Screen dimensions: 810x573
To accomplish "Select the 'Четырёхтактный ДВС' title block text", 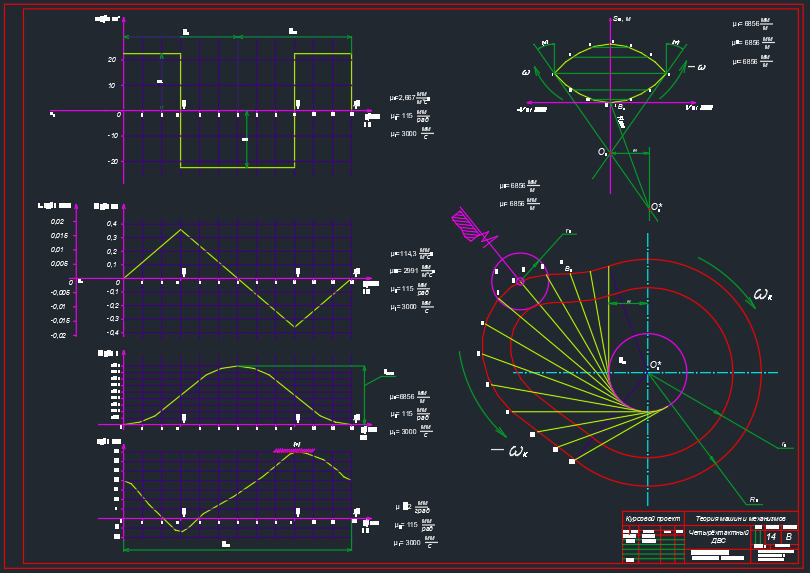I will 718,536.
